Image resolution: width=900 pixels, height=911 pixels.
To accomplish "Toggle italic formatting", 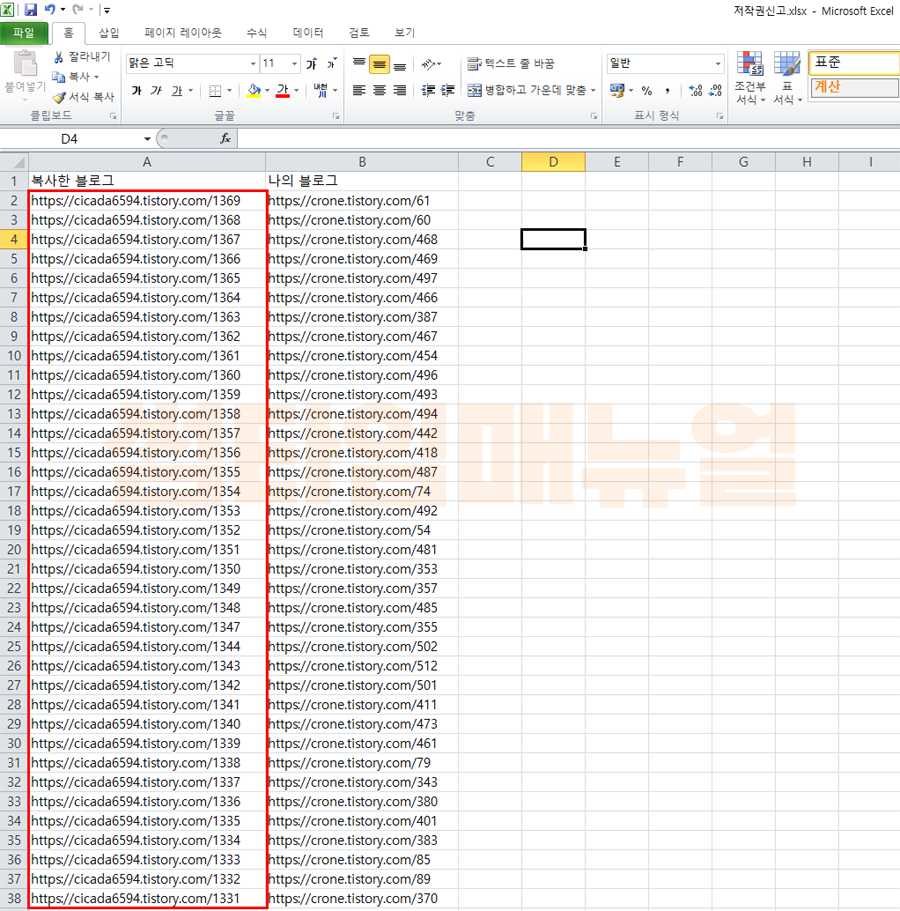I will point(156,91).
